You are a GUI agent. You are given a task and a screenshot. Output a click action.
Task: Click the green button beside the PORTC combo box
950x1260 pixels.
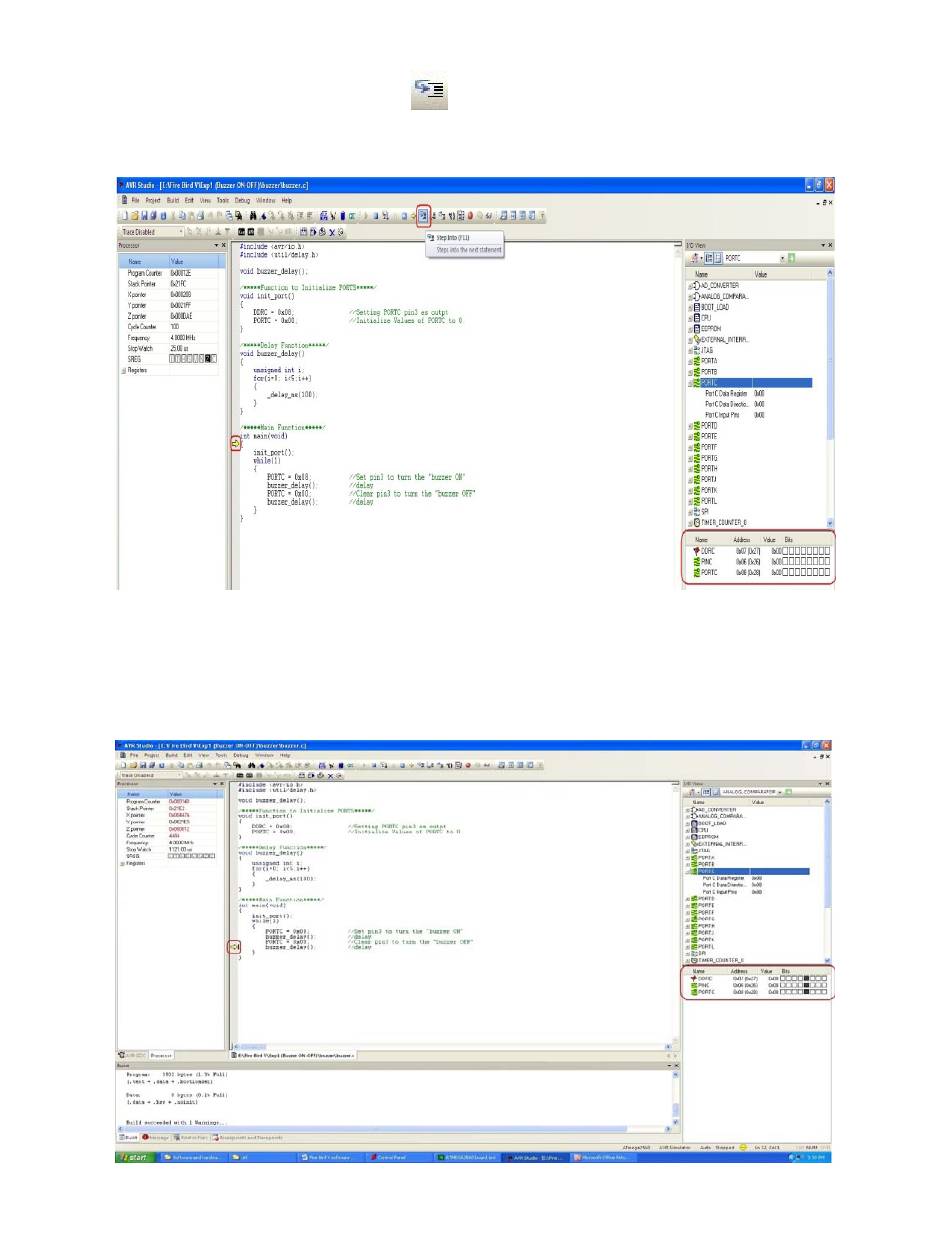coord(792,259)
